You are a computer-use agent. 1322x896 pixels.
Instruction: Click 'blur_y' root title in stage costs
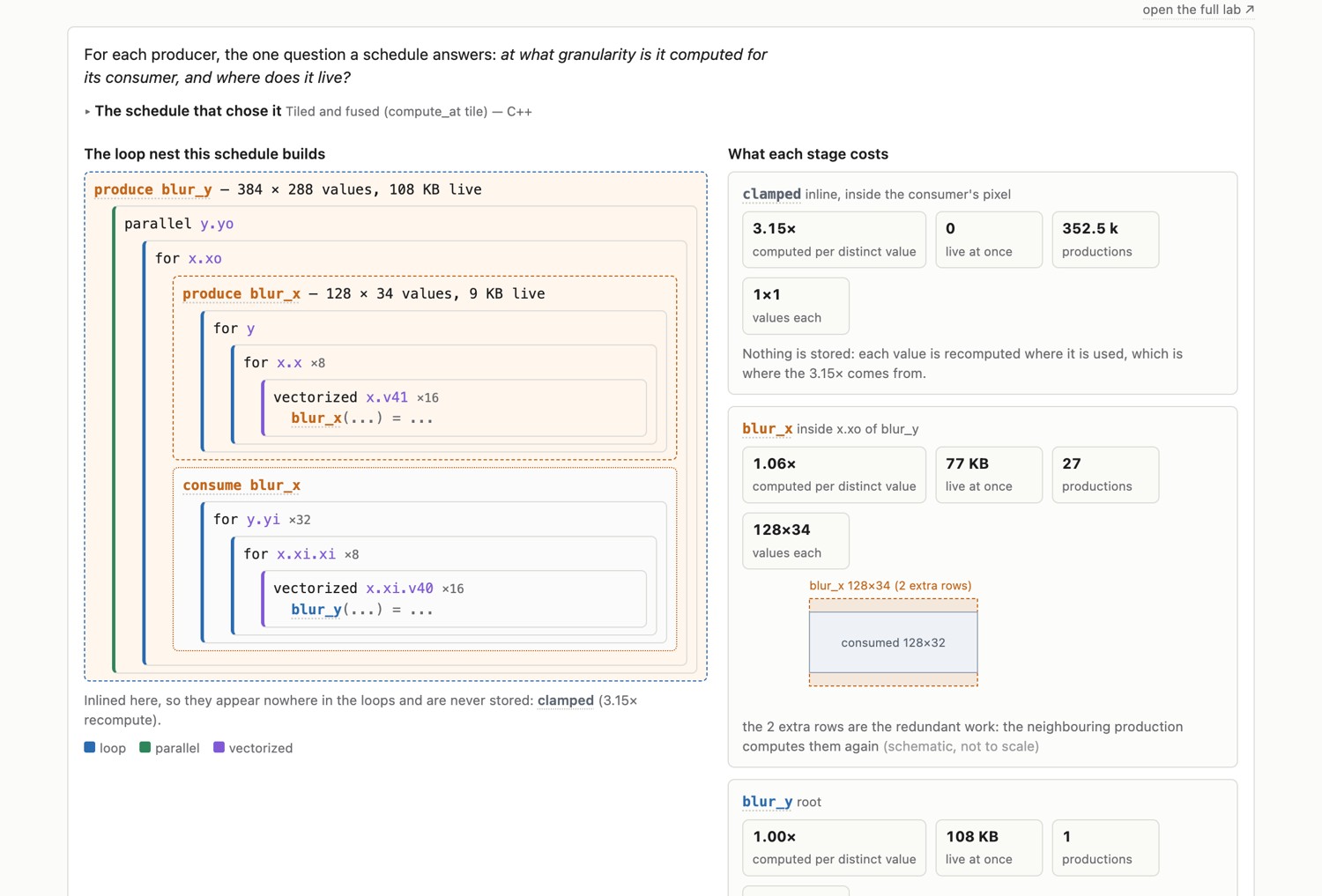(767, 802)
